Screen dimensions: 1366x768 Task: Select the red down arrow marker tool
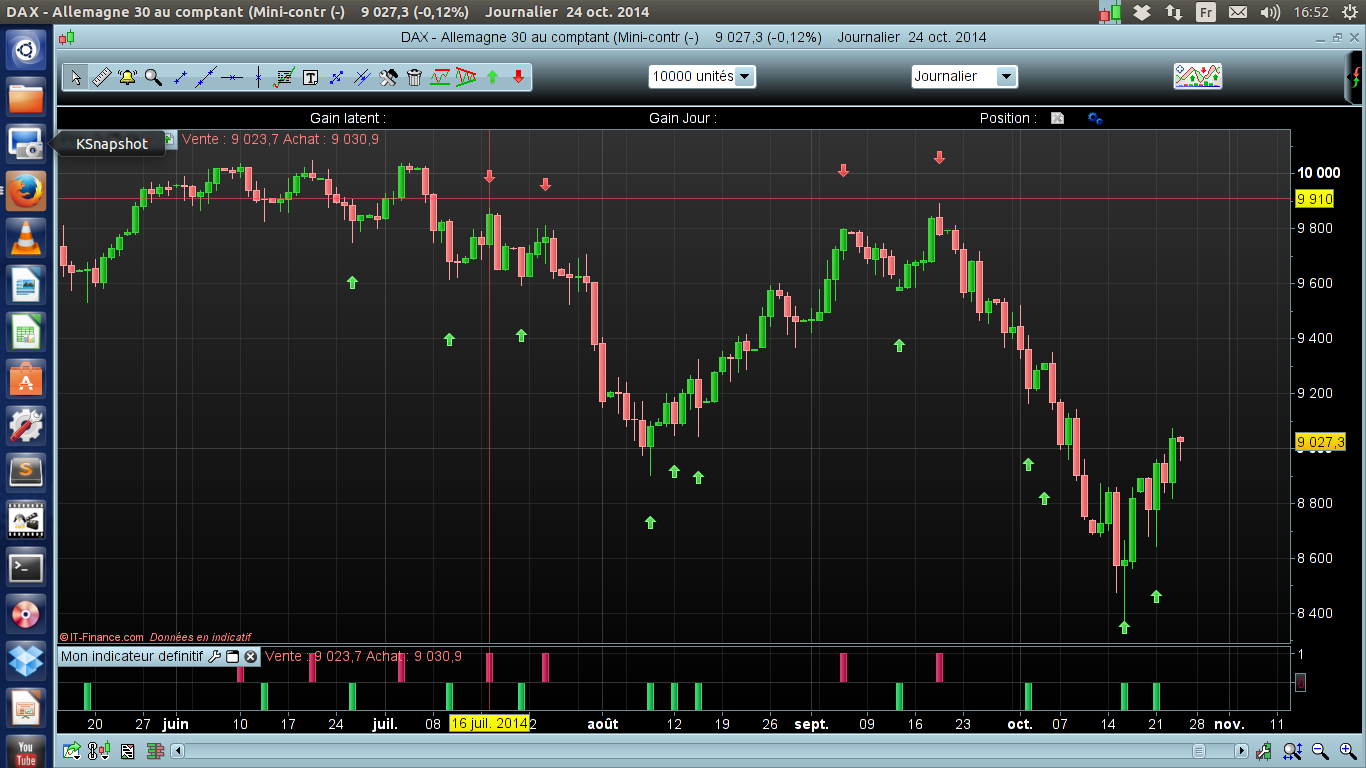[x=518, y=77]
